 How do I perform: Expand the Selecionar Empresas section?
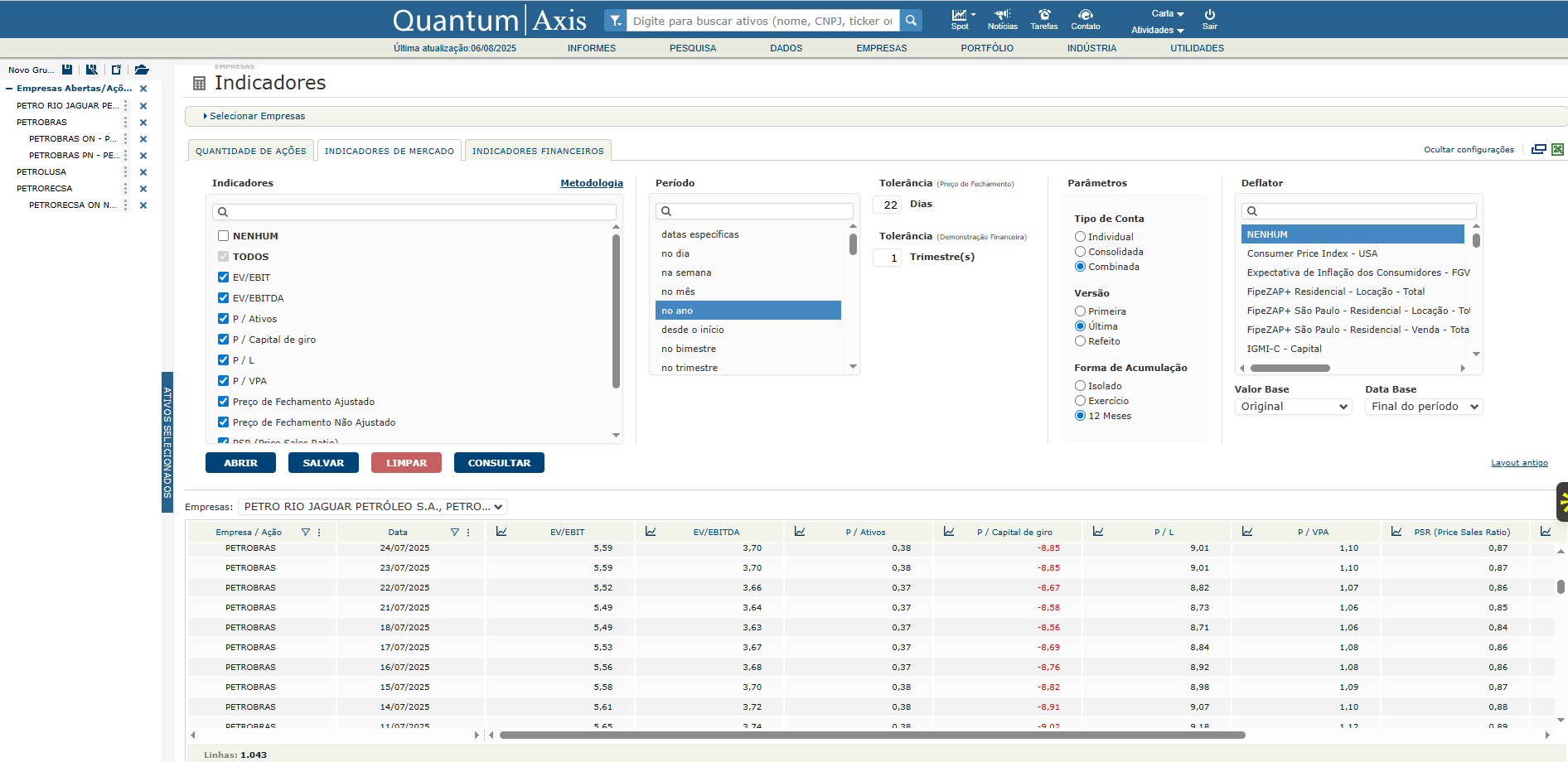(x=254, y=116)
